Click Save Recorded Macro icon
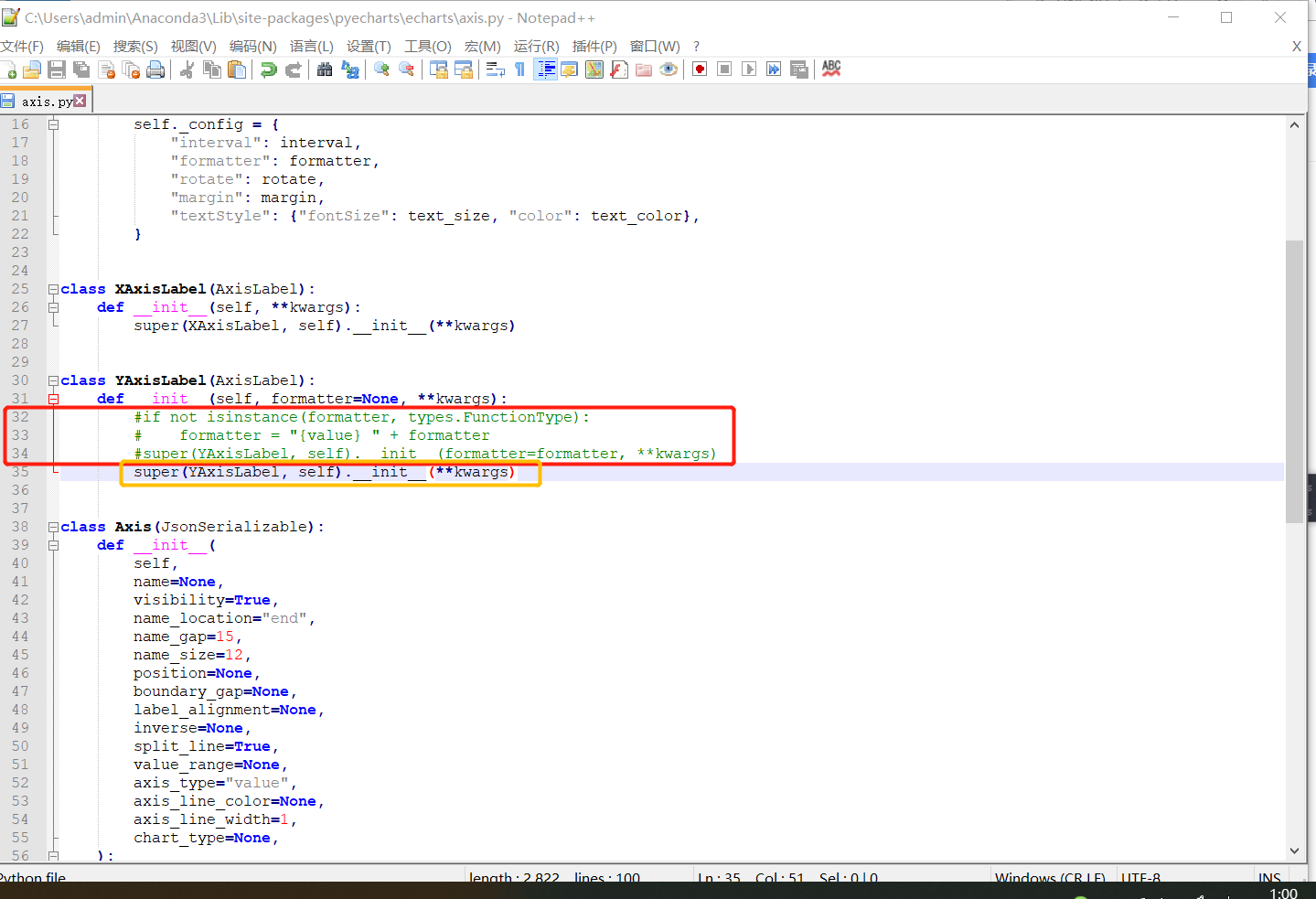The height and width of the screenshot is (899, 1316). [798, 70]
